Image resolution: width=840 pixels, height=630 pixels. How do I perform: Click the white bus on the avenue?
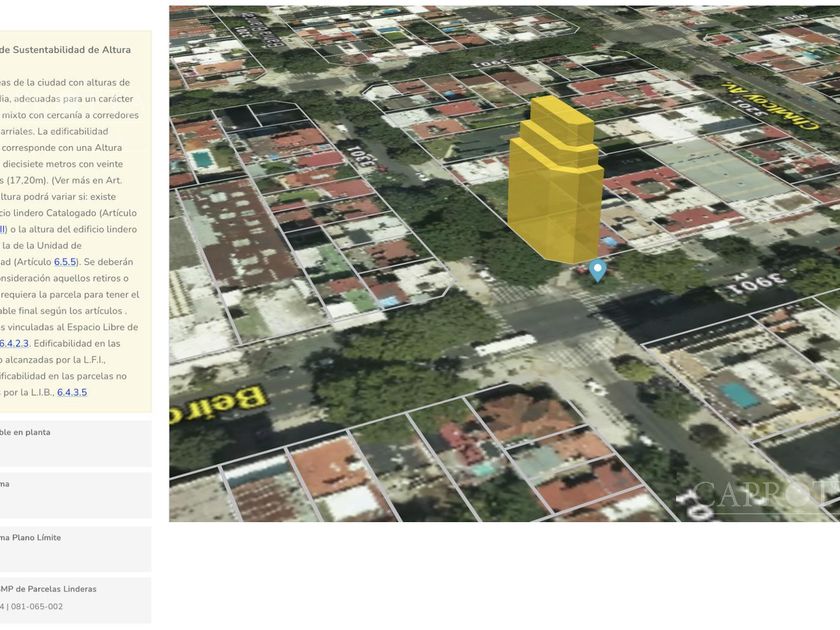[x=506, y=344]
